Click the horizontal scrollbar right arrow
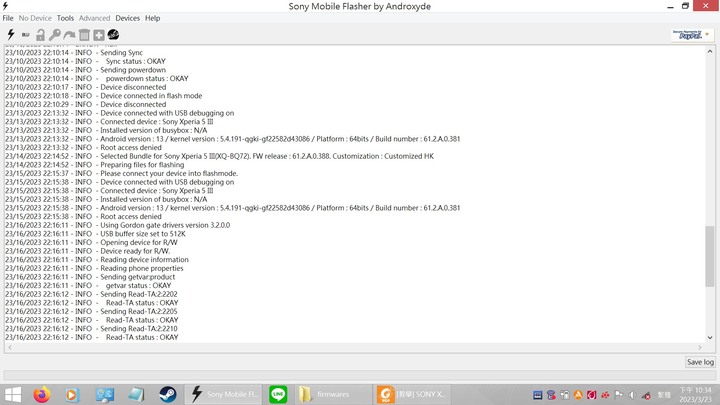 [x=700, y=348]
